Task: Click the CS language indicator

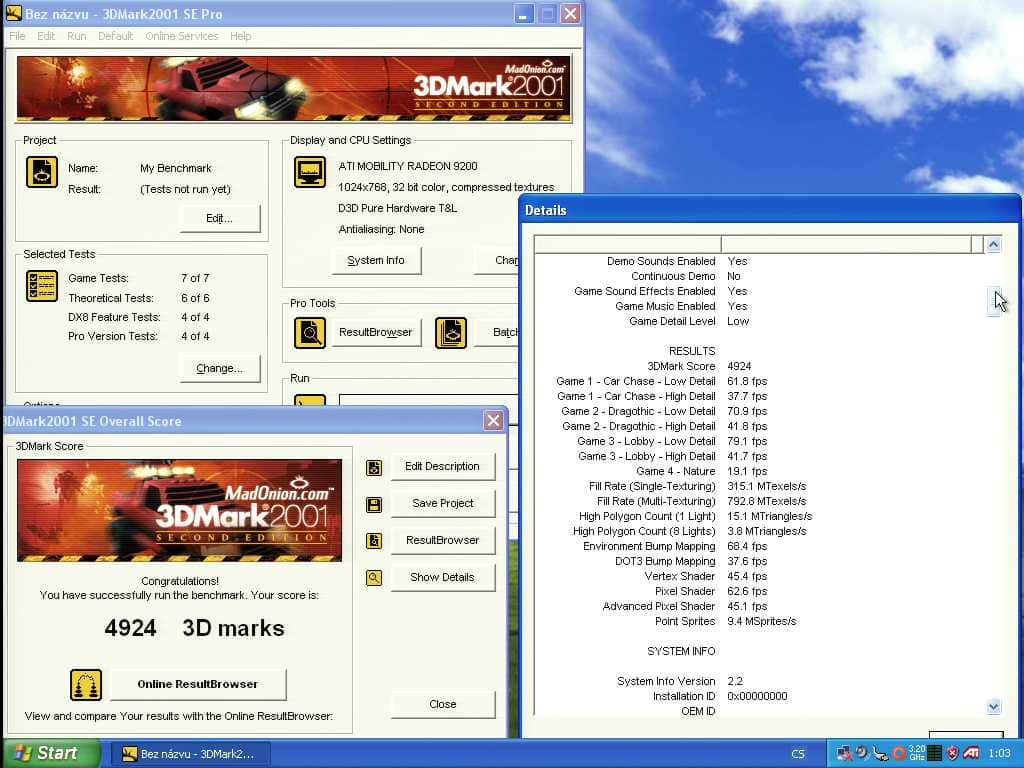Action: 798,754
